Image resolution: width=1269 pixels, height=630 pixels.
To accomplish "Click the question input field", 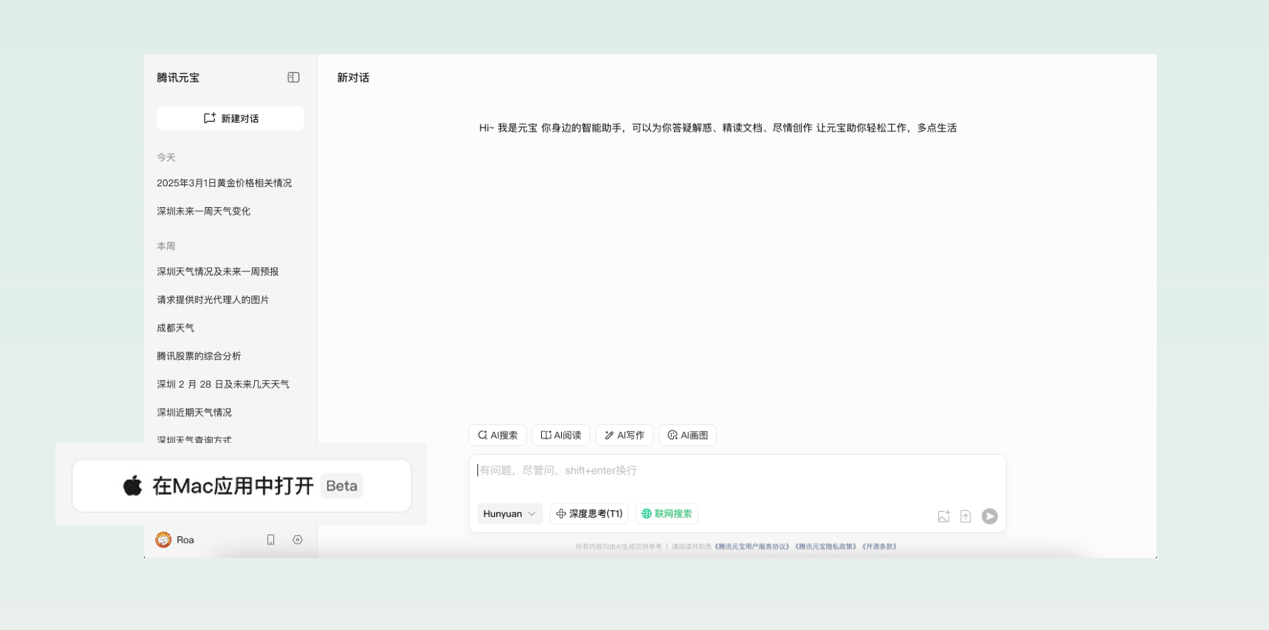I will click(x=700, y=470).
